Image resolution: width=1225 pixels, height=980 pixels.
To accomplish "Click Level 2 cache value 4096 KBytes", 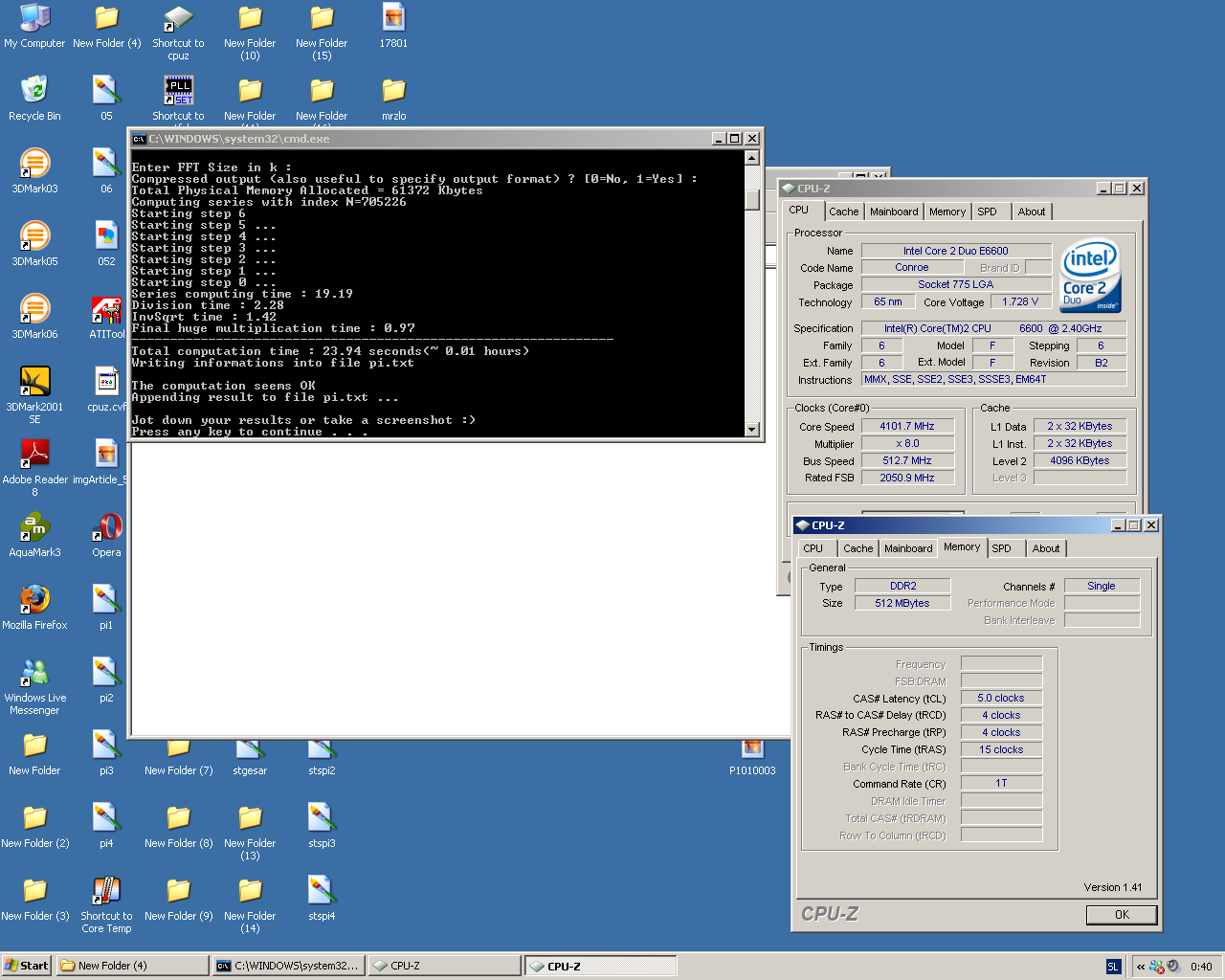I will [1080, 461].
